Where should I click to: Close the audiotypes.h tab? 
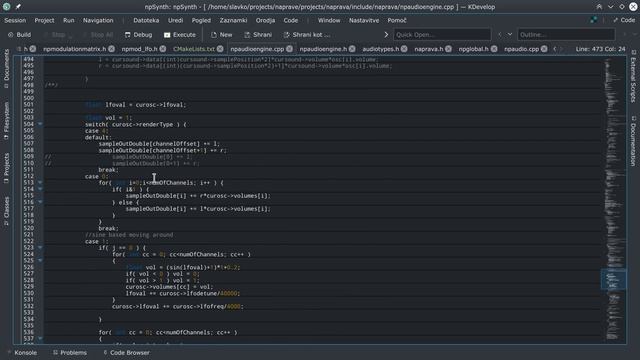pyautogui.click(x=404, y=49)
